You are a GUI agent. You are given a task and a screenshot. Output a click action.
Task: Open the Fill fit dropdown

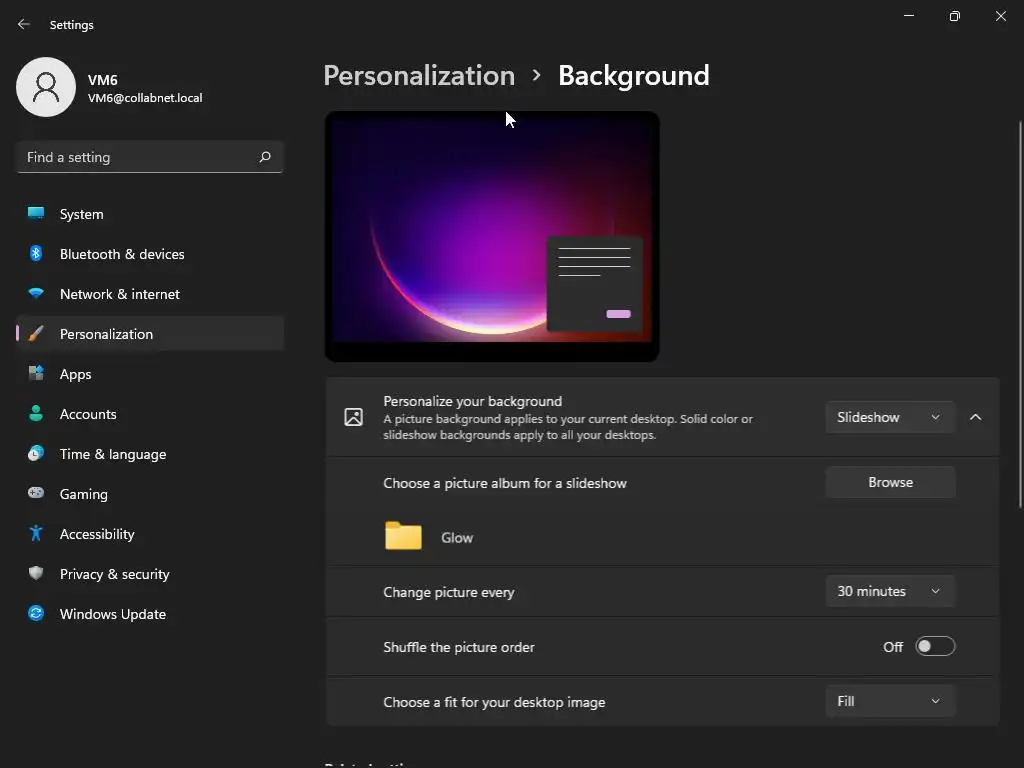pos(889,701)
